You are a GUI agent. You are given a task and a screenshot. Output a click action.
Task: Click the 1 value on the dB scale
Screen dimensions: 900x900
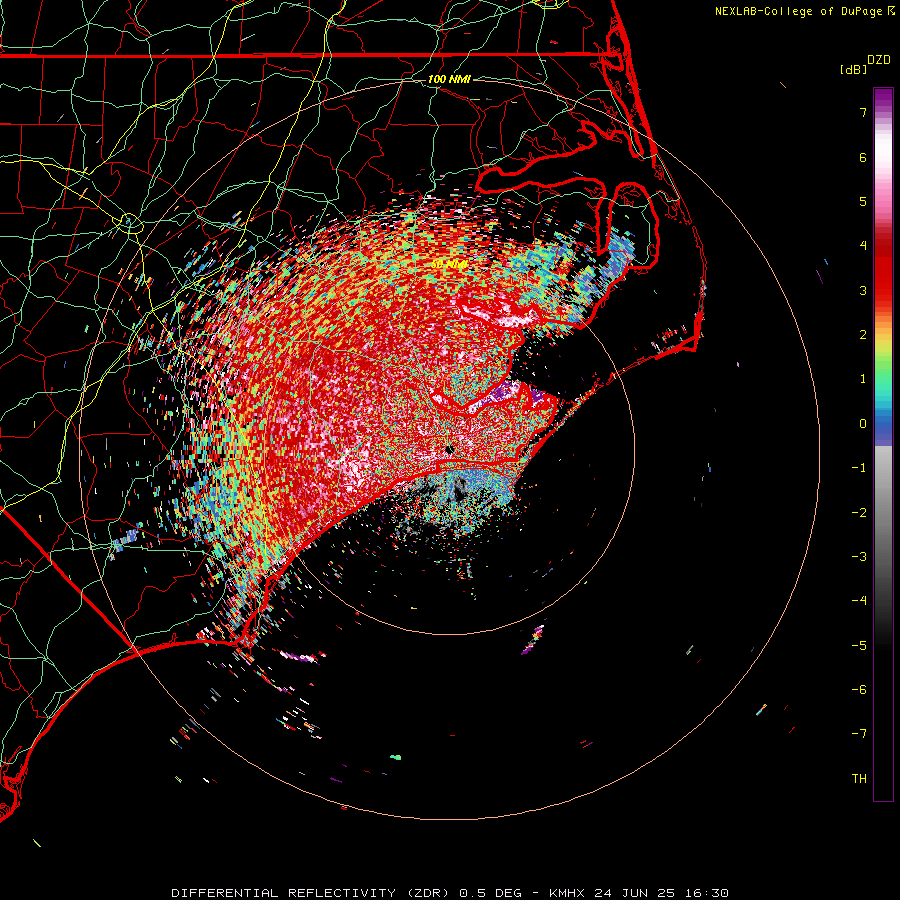point(863,379)
